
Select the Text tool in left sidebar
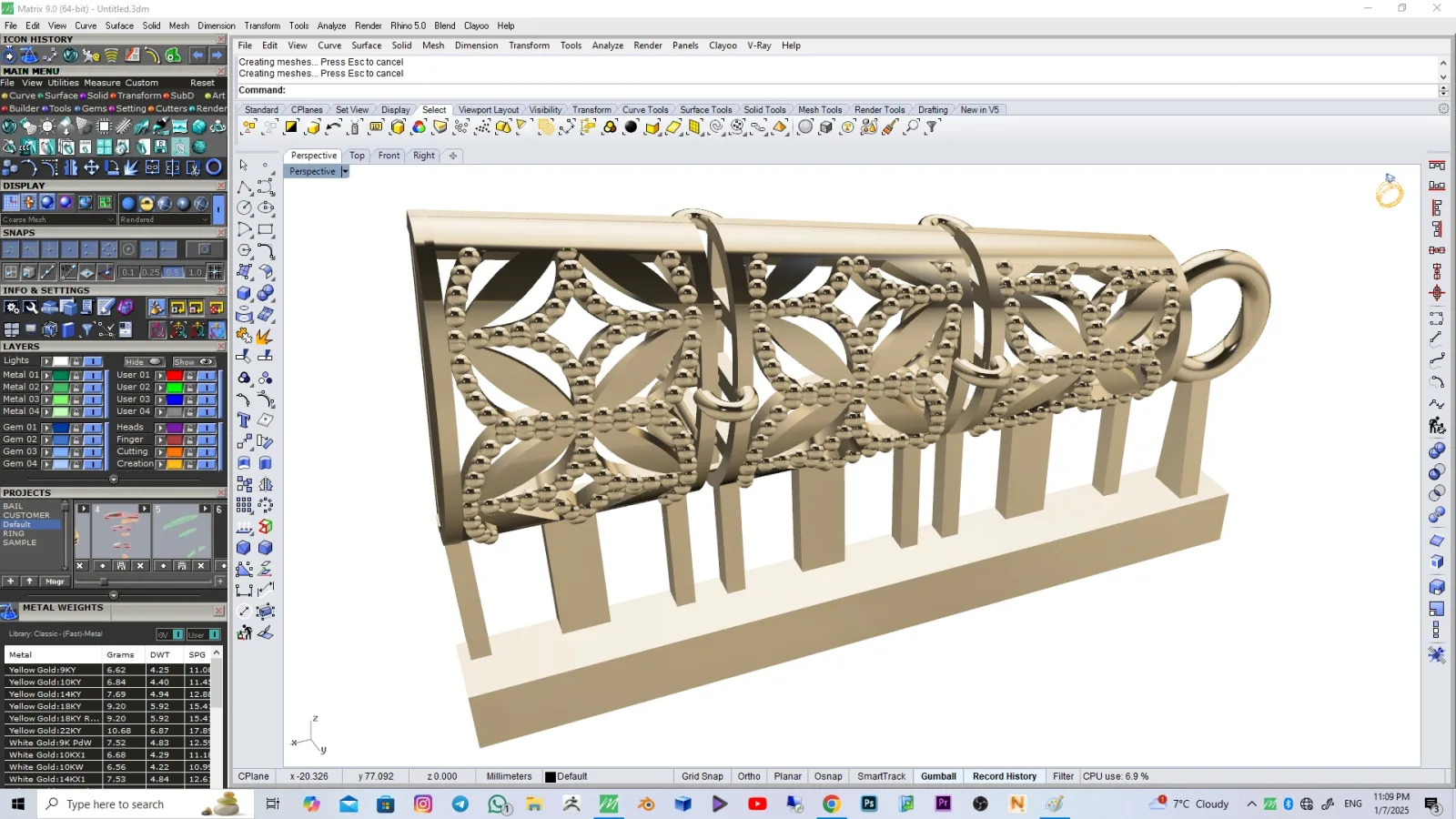click(x=244, y=420)
